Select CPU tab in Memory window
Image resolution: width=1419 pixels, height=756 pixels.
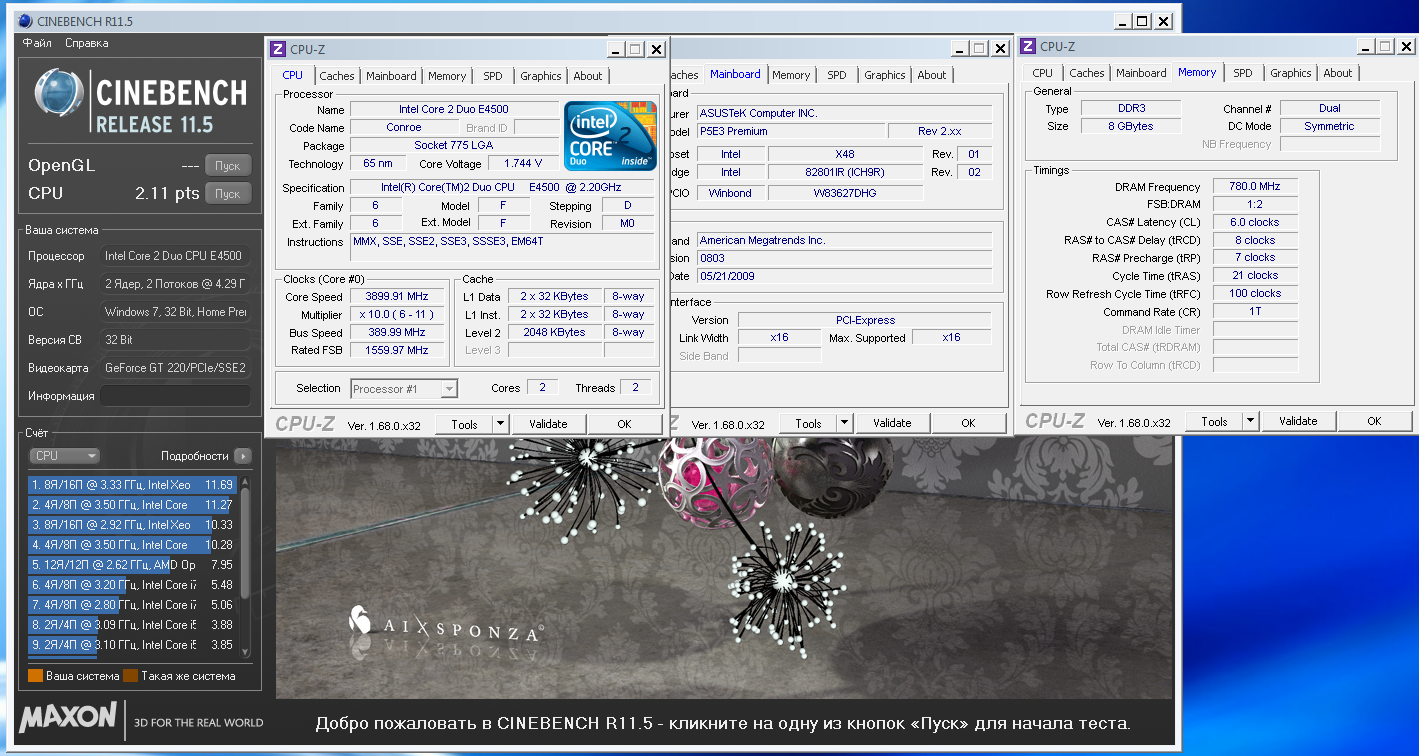point(1043,73)
